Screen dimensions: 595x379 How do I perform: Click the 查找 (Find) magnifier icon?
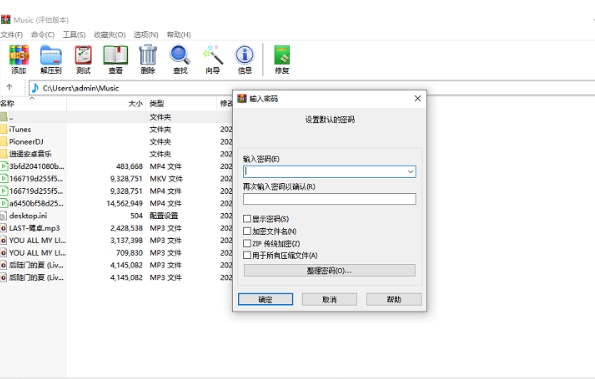(x=180, y=55)
